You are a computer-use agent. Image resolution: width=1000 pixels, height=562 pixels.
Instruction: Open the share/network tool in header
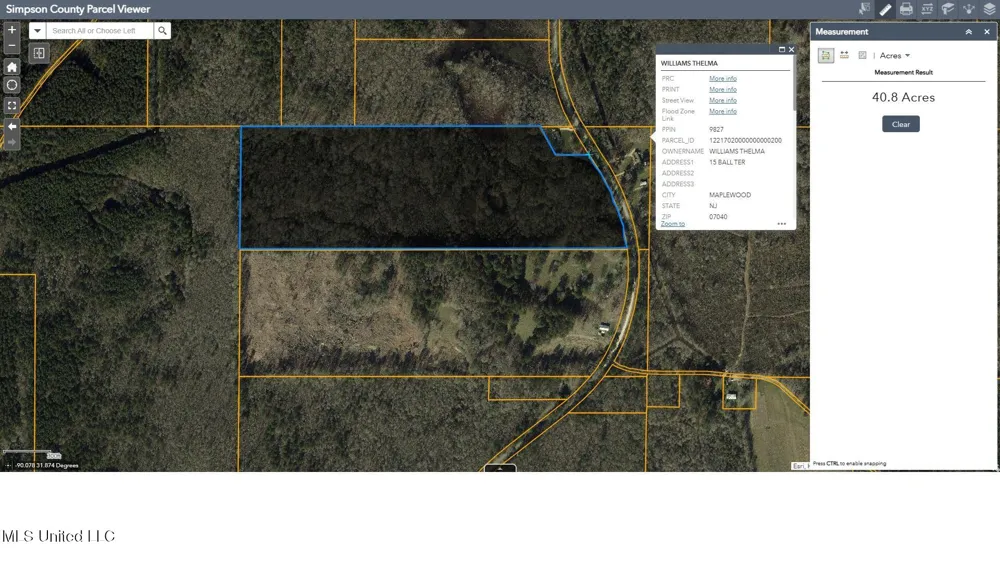point(969,9)
